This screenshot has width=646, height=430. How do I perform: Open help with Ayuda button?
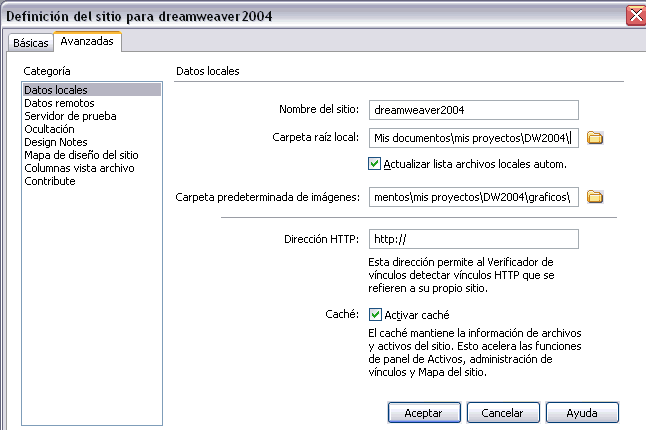(x=582, y=413)
